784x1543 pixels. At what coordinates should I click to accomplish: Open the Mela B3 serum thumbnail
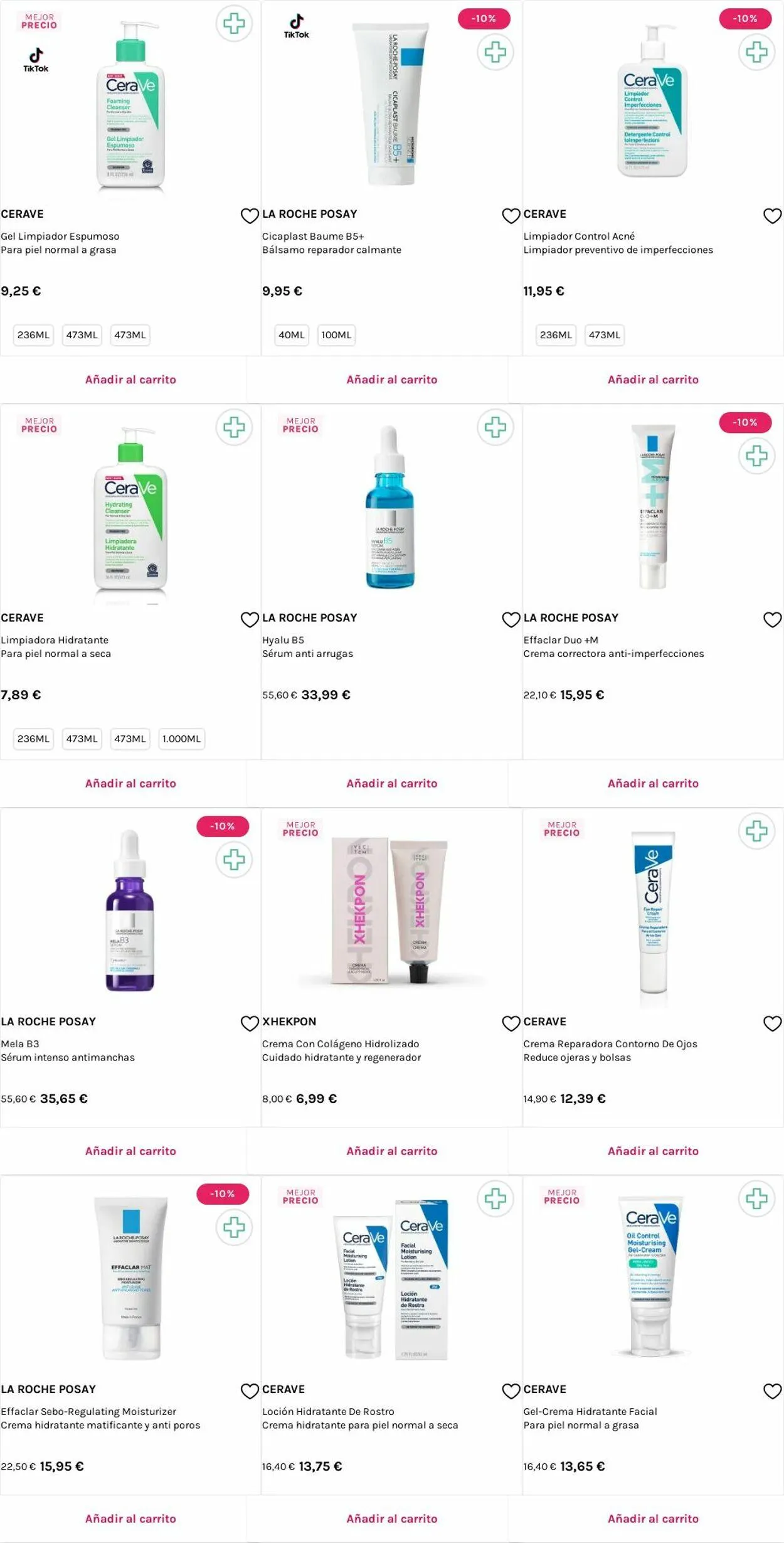[130, 910]
